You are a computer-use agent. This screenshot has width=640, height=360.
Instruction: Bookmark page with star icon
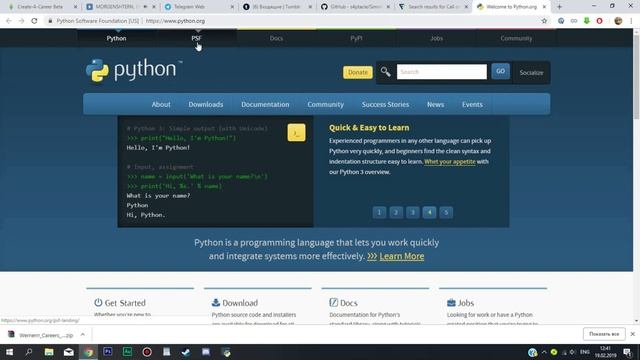coord(544,21)
